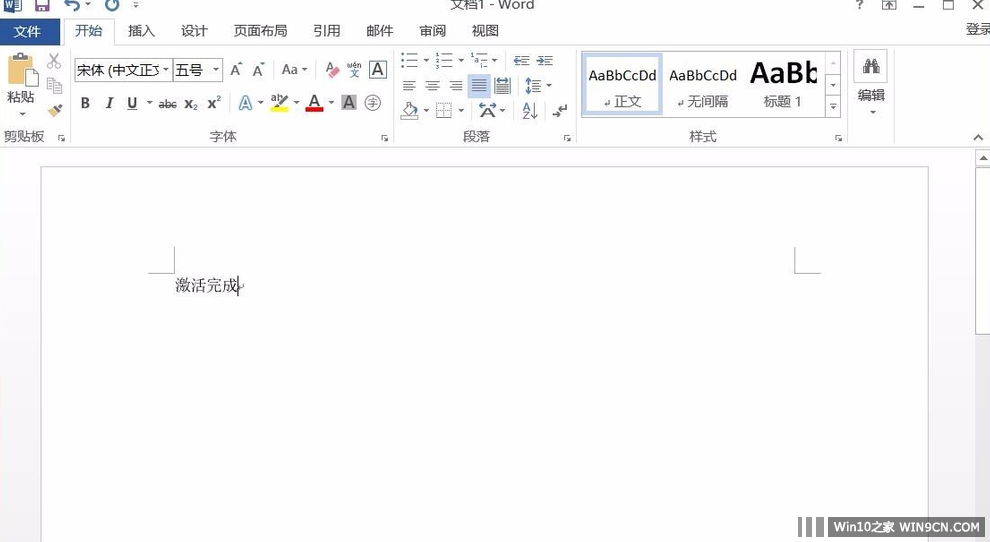Increase font size with grow font icon

[236, 69]
